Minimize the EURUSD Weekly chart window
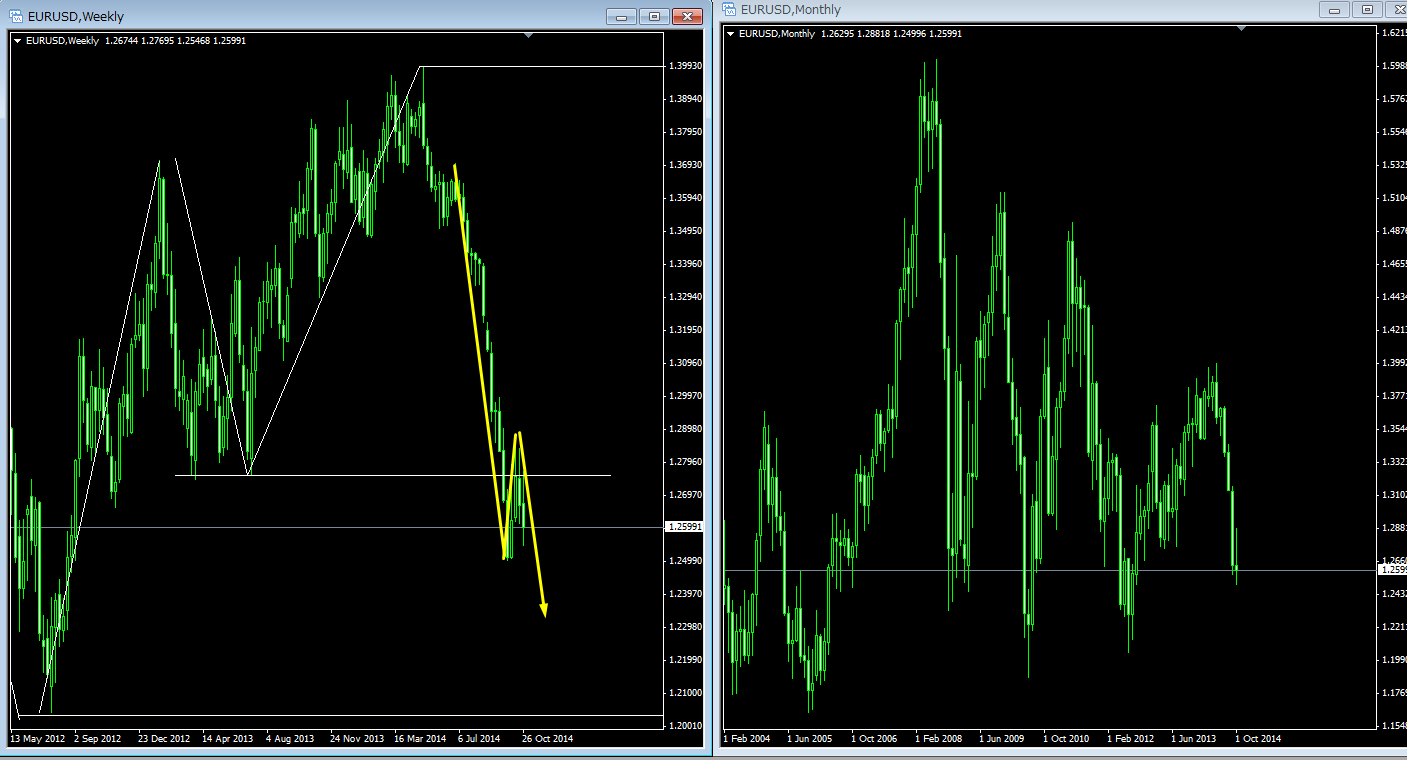1407x760 pixels. (622, 17)
